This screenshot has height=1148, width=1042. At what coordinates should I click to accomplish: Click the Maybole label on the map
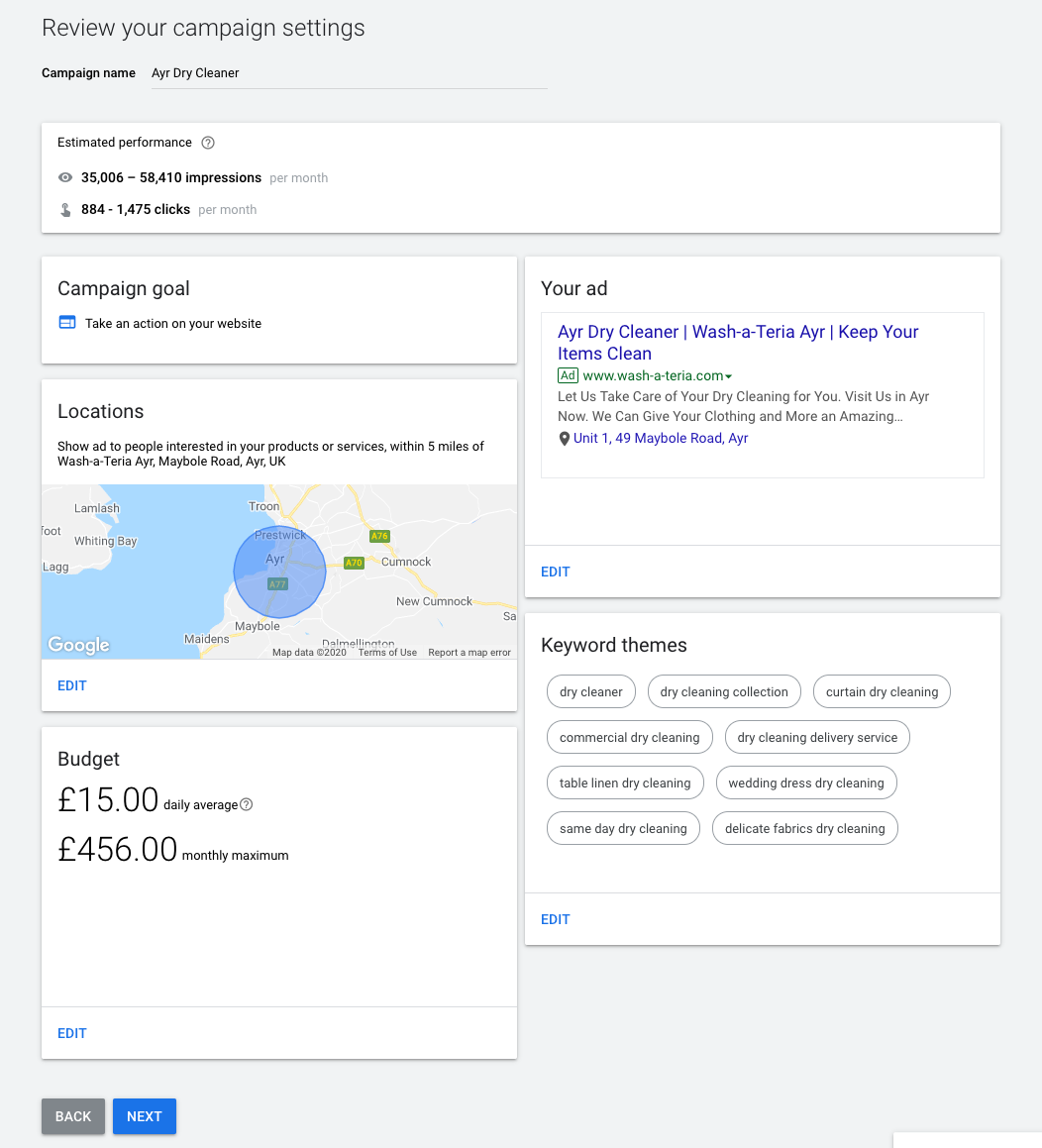tap(257, 626)
